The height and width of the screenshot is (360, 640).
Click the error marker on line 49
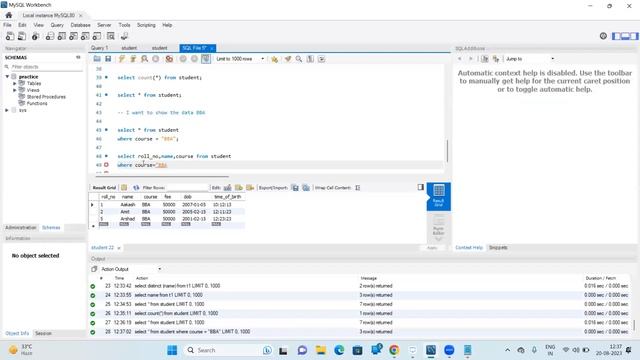pyautogui.click(x=106, y=165)
